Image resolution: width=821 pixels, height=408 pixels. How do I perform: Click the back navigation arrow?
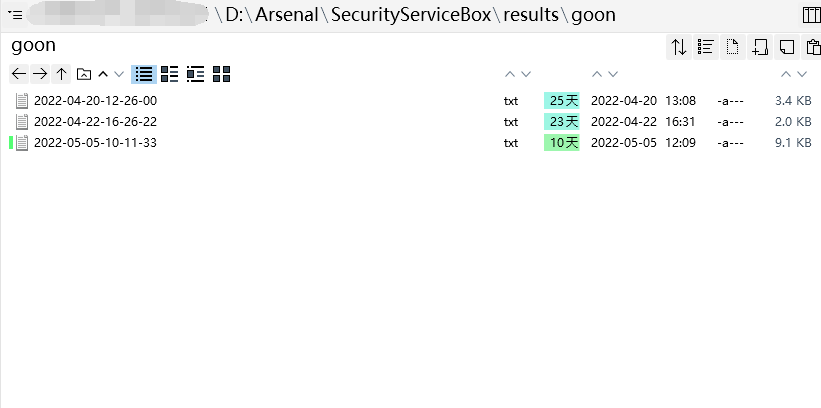(x=18, y=74)
